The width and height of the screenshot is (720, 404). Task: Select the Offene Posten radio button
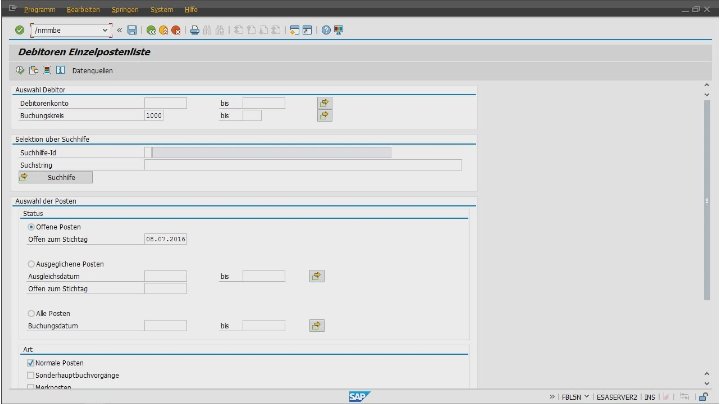pos(31,227)
